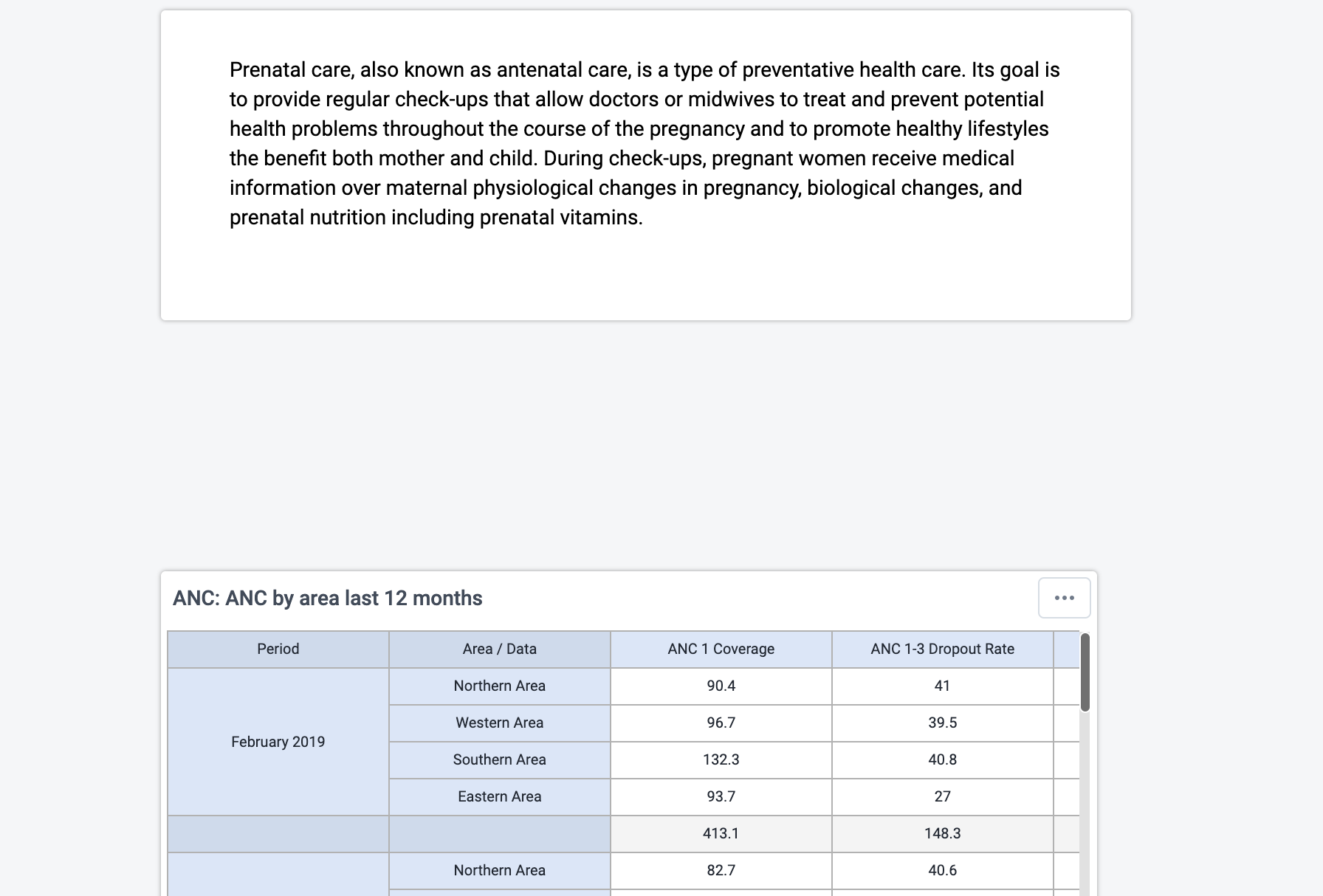1323x896 pixels.
Task: Click the ANC 1 Coverage column header
Action: pos(721,649)
